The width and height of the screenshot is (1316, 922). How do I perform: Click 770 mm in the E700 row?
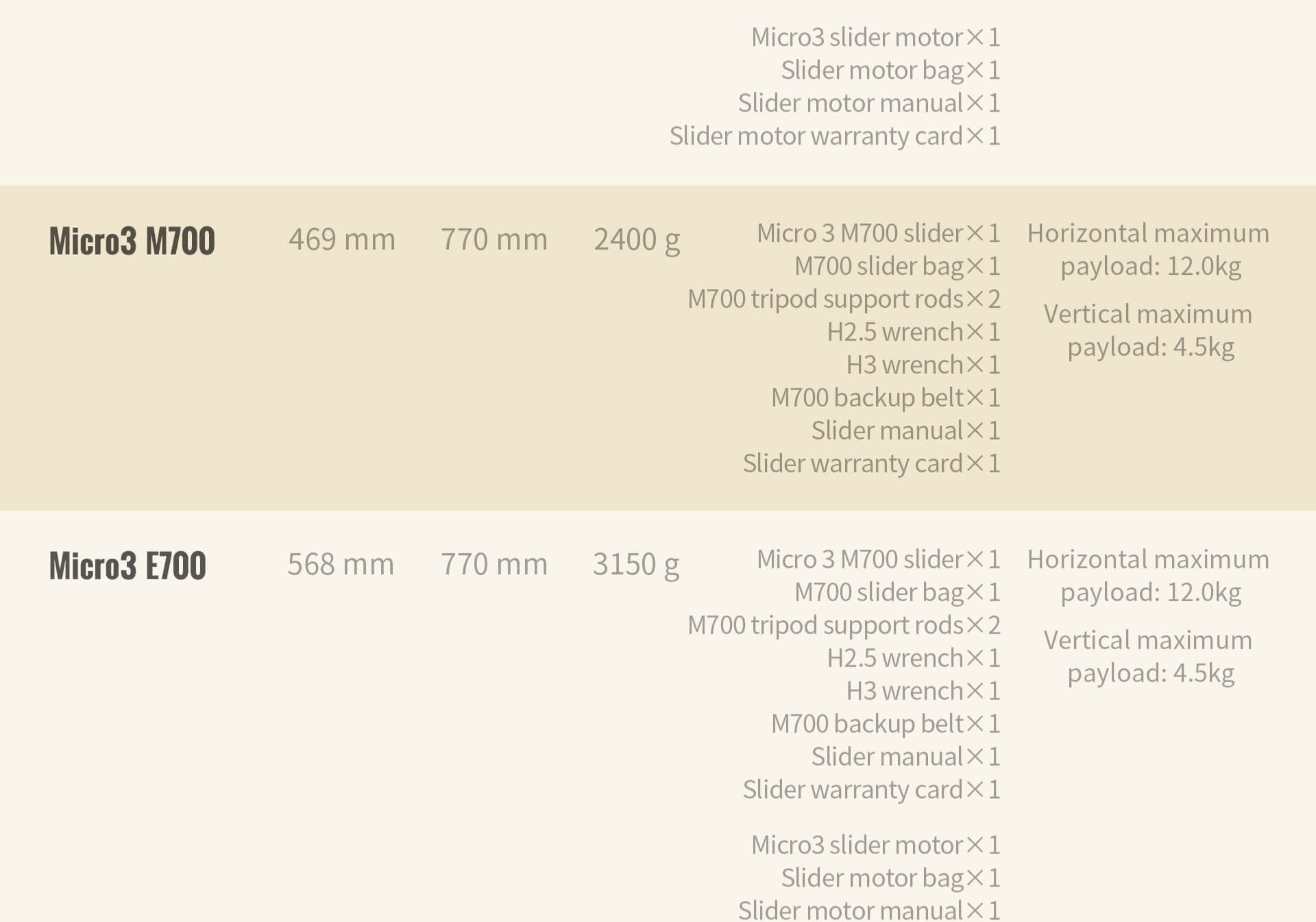494,564
